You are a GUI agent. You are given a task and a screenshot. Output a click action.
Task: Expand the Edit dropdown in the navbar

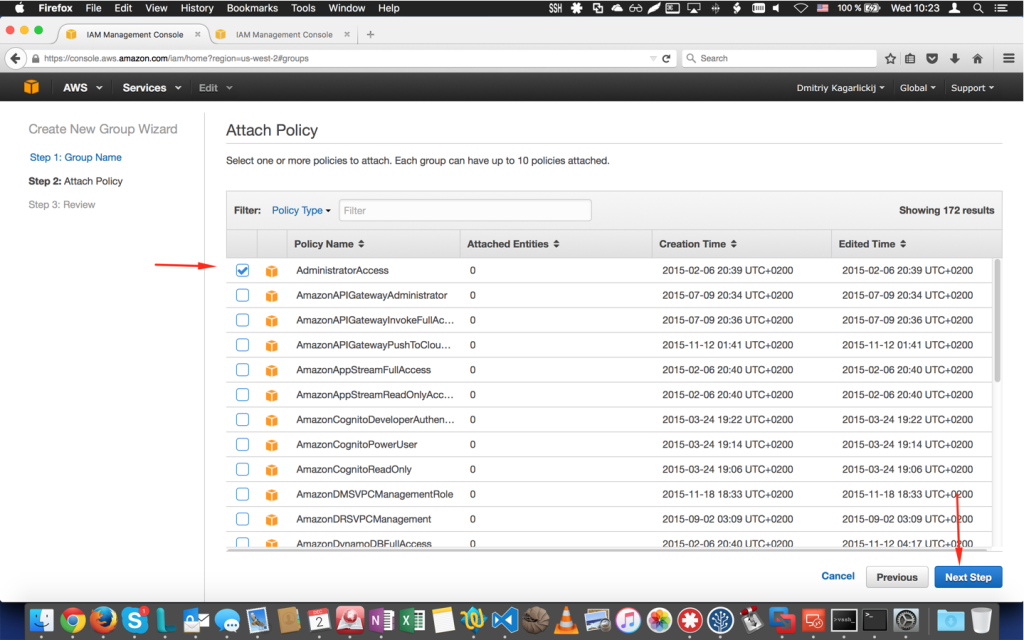coord(216,88)
